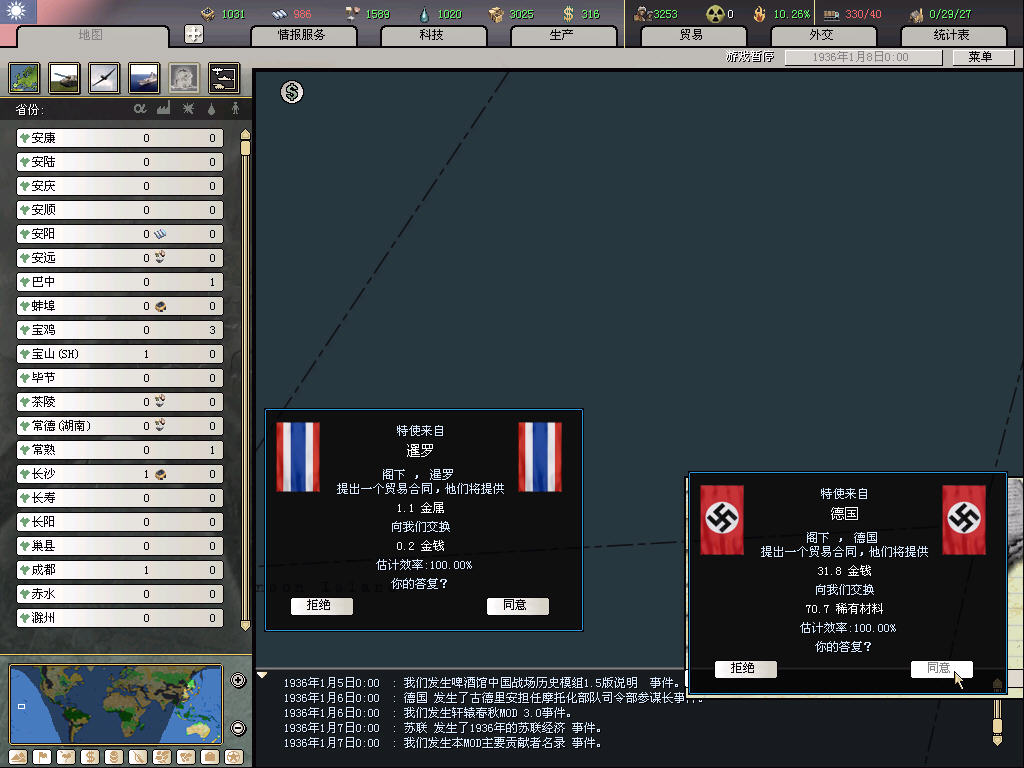
Task: Open the 统计表 tab
Action: [x=952, y=35]
